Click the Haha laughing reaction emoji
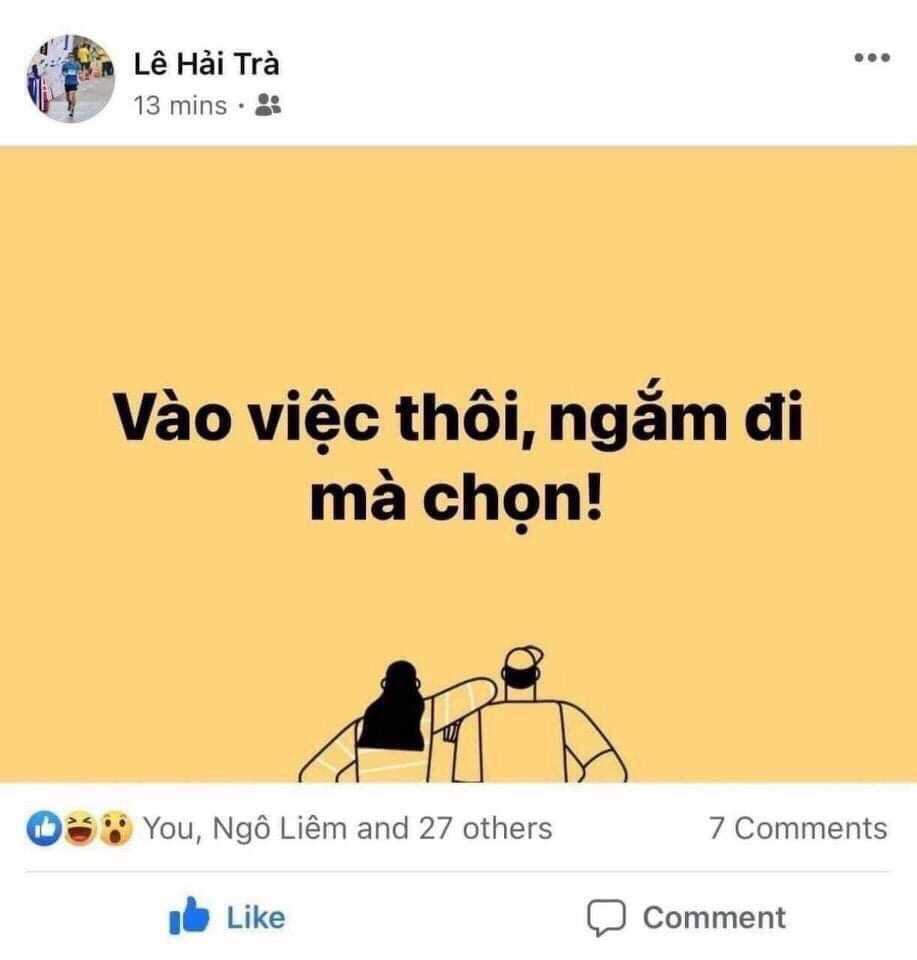Screen dimensions: 917x960 (x=80, y=829)
